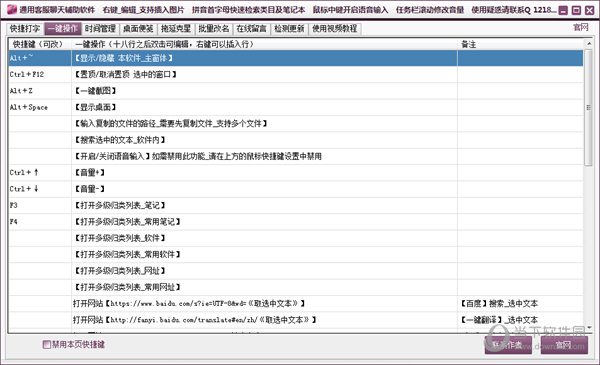Open the 时间管理 tab
The height and width of the screenshot is (365, 600).
point(100,29)
